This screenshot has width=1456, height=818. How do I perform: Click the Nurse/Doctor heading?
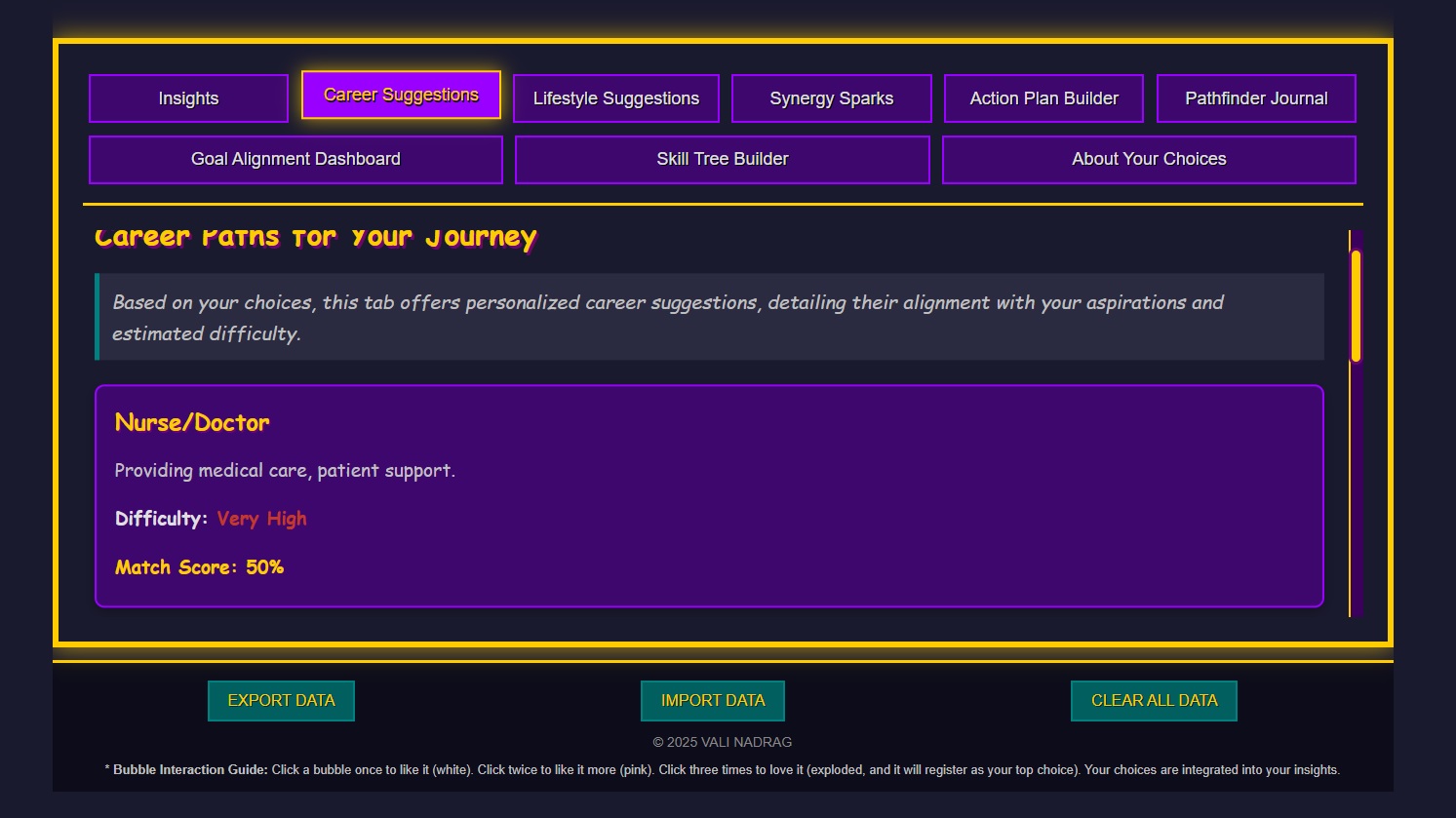[x=192, y=422]
